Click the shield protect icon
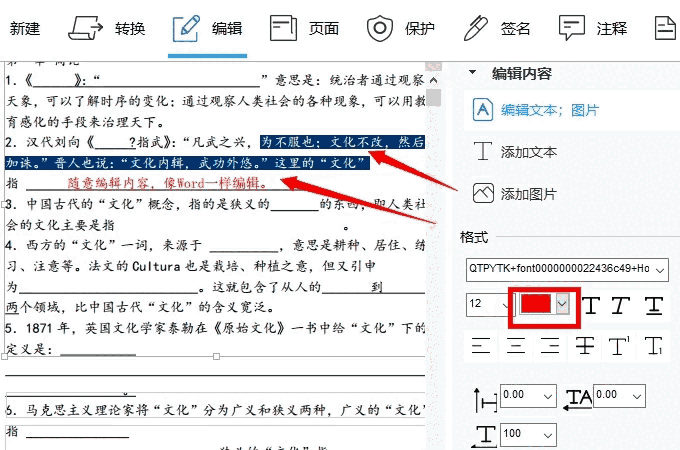This screenshot has height=450, width=680. pos(379,29)
